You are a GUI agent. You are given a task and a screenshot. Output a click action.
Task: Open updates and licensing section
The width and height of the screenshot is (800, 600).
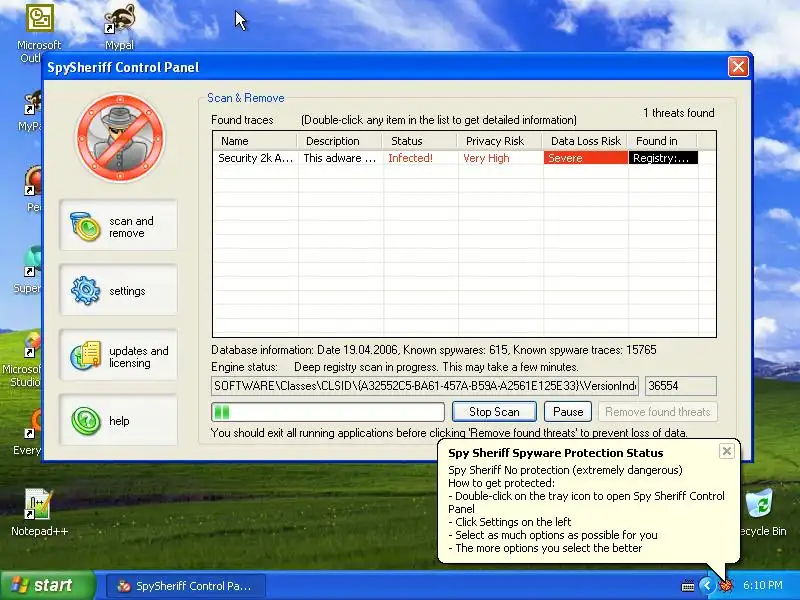click(x=118, y=356)
